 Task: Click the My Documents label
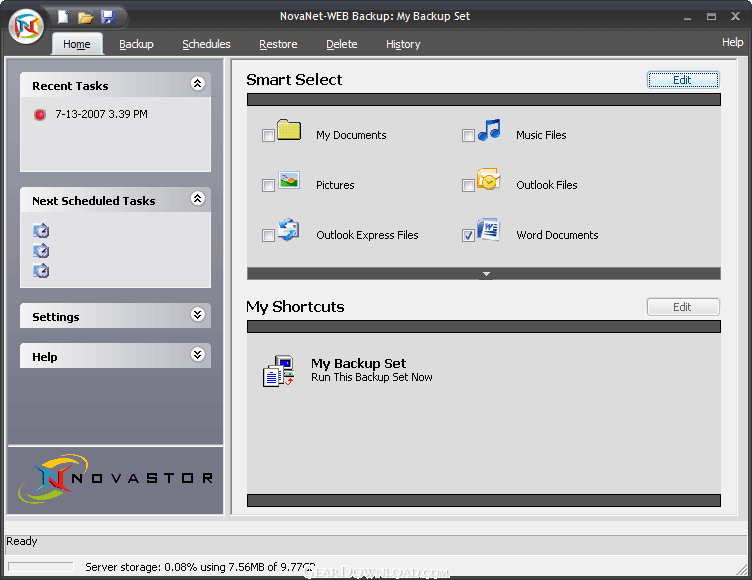351,135
